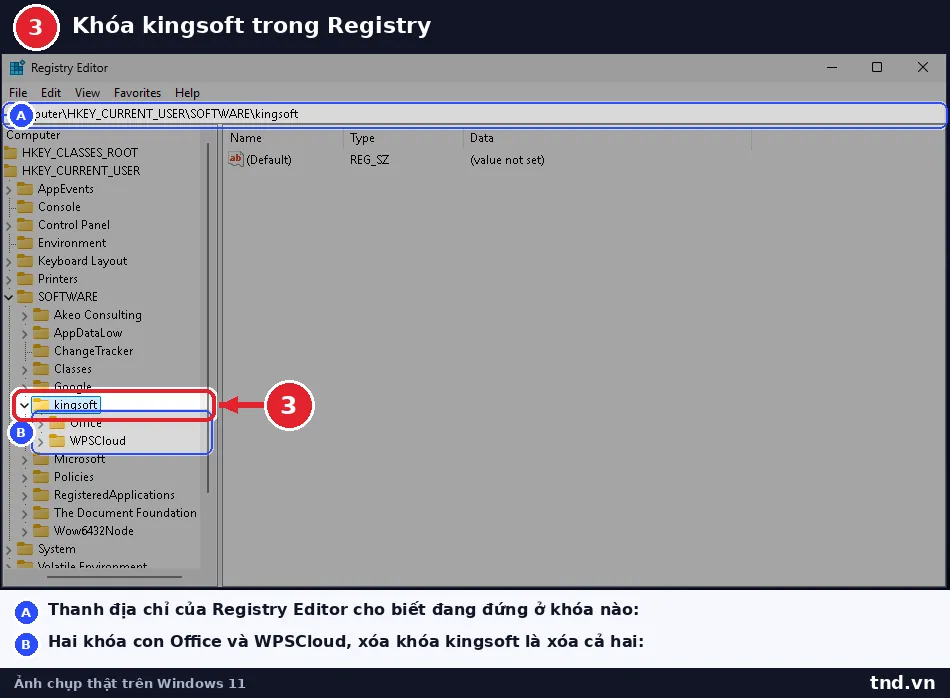Click the (Default) value name
The width and height of the screenshot is (950, 698).
click(269, 159)
